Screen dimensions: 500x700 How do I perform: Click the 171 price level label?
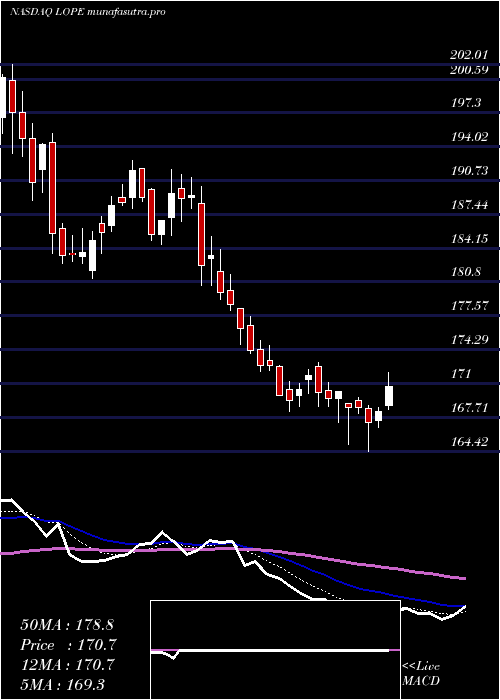[x=461, y=374]
